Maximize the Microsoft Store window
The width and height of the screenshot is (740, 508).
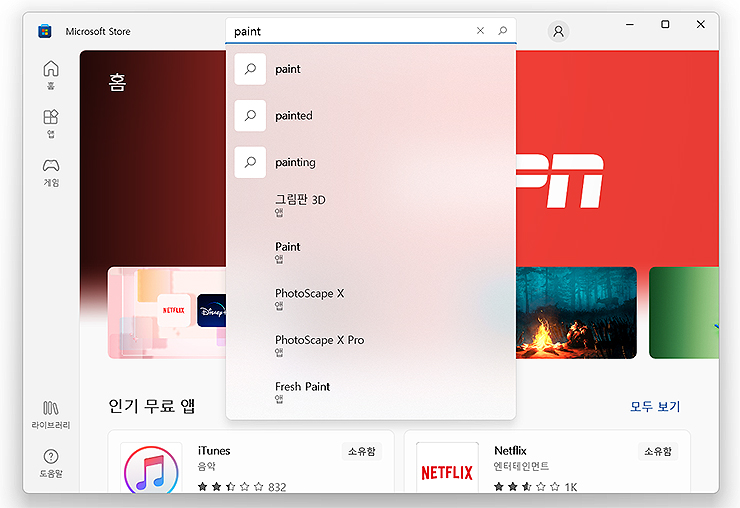click(x=665, y=25)
